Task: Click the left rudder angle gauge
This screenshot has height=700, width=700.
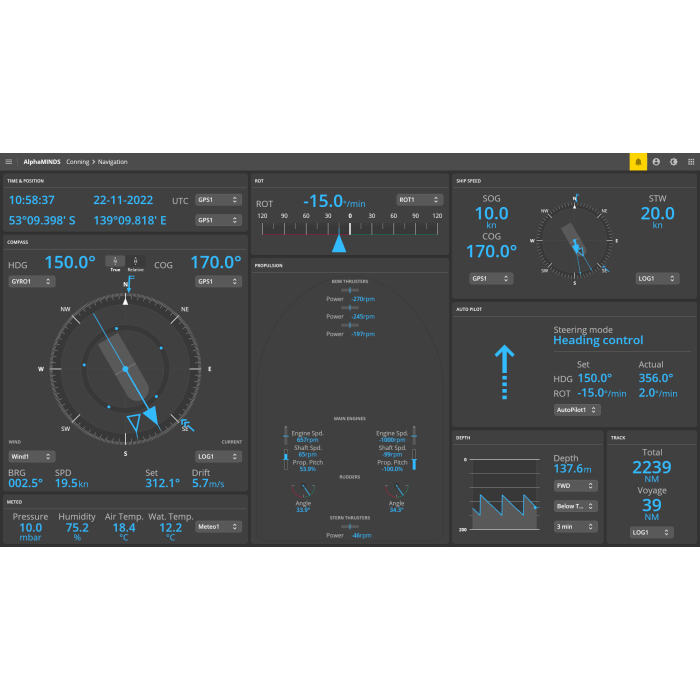Action: [302, 491]
